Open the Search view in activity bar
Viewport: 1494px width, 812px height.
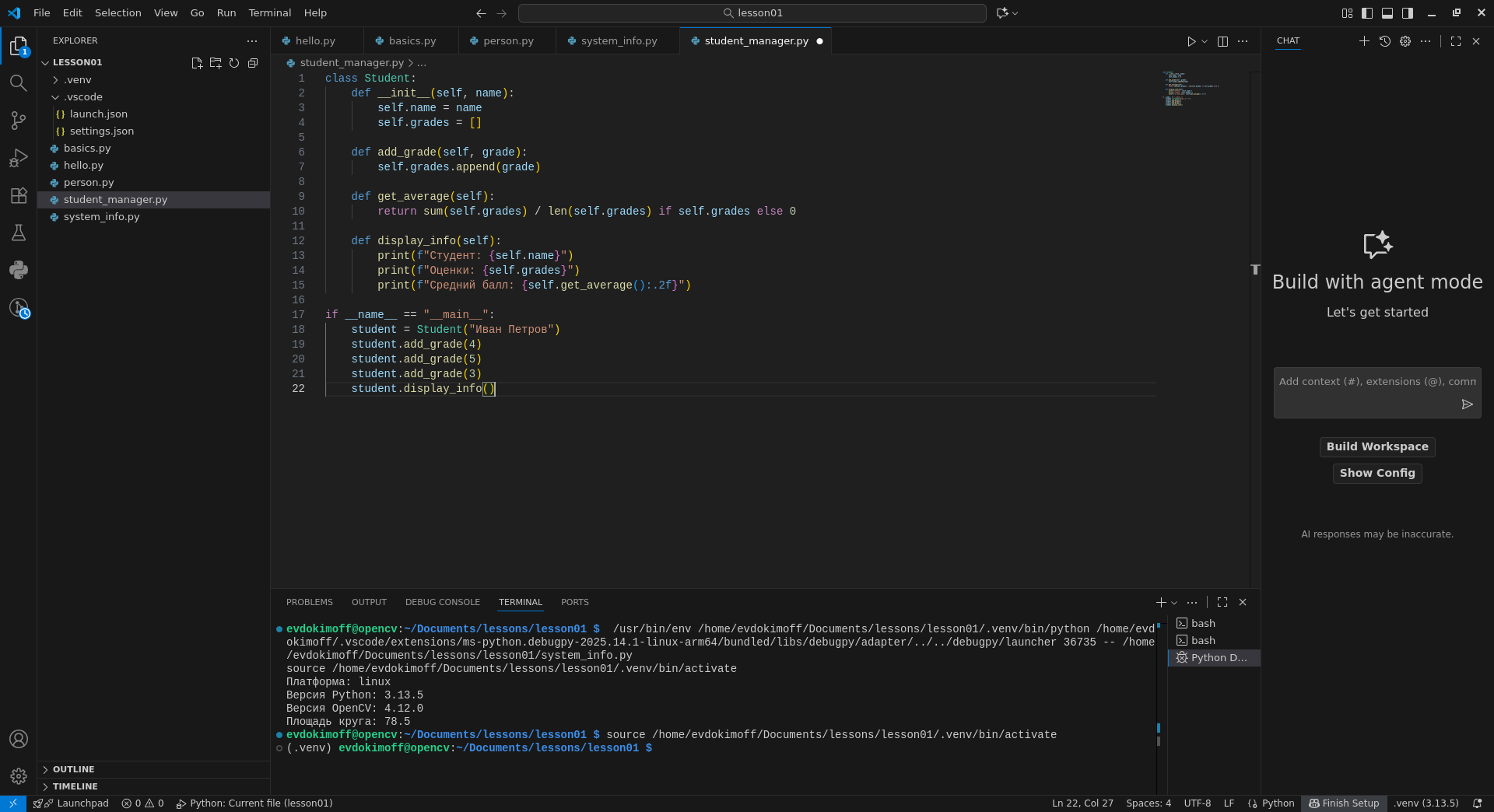tap(19, 83)
